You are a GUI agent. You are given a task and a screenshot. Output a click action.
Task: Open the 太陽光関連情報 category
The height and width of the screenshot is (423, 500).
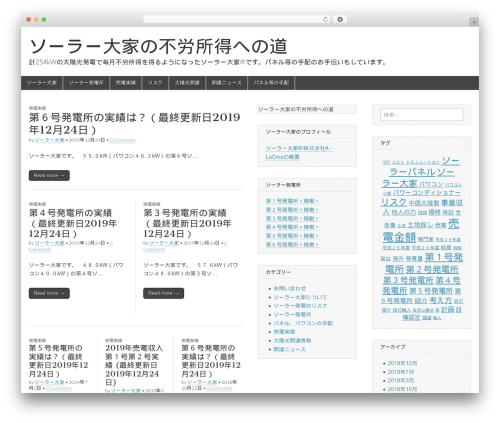click(292, 340)
